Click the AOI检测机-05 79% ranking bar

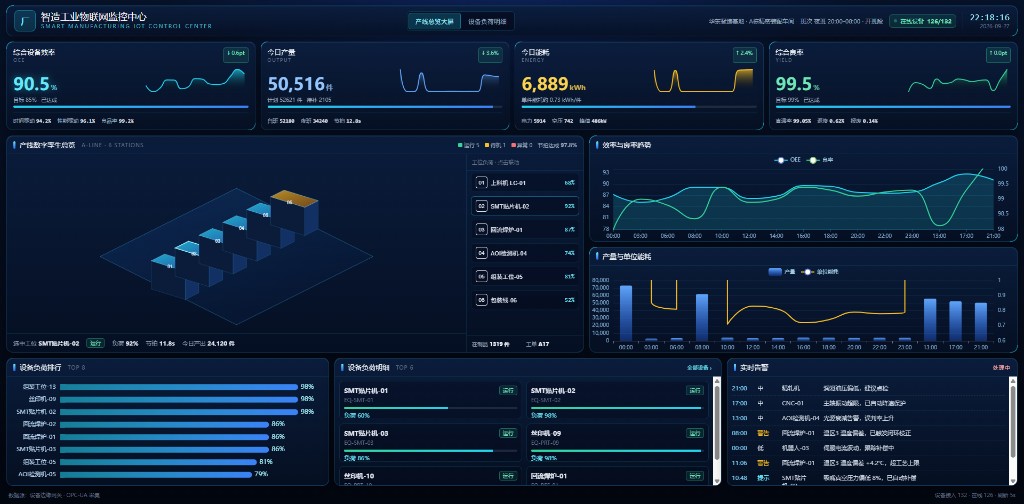(155, 474)
